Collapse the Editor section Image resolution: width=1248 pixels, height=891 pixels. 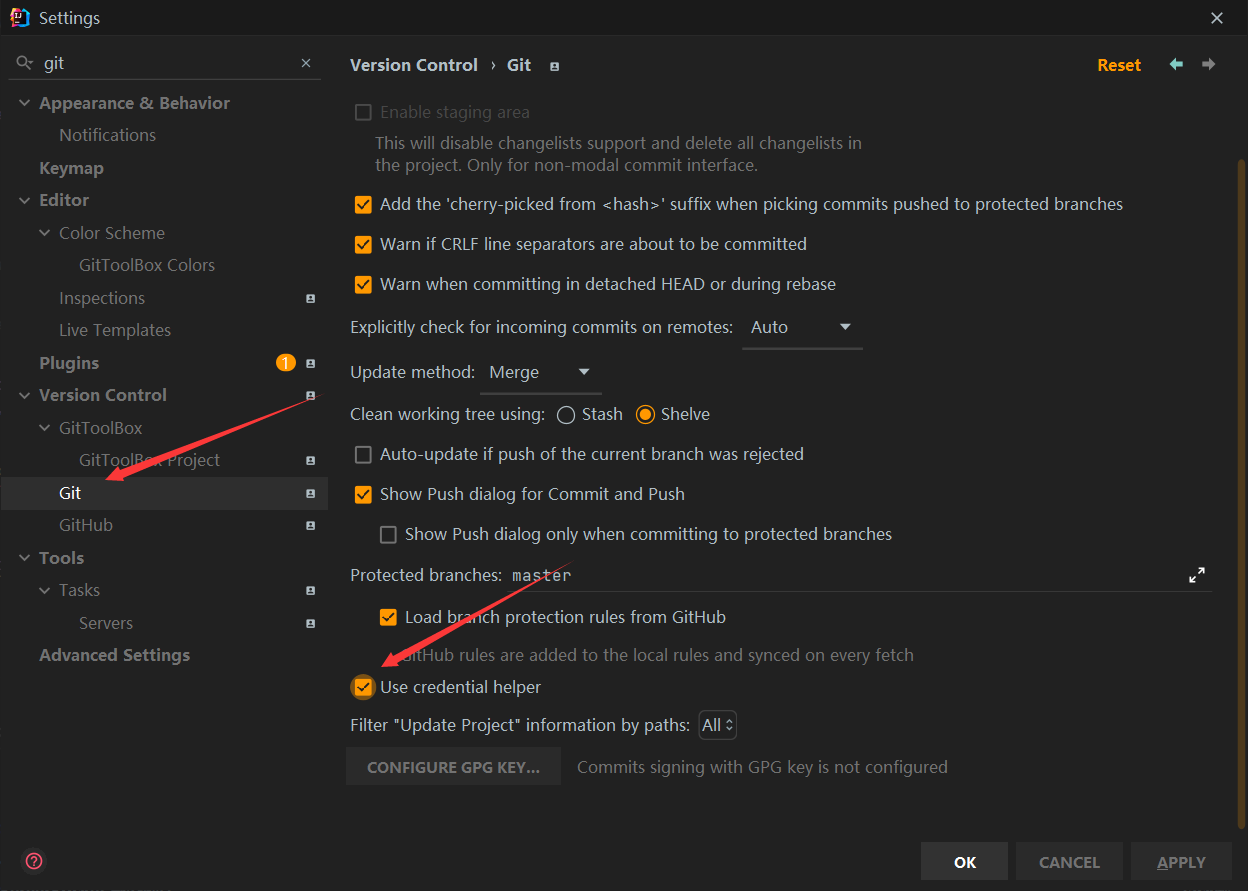pyautogui.click(x=25, y=200)
